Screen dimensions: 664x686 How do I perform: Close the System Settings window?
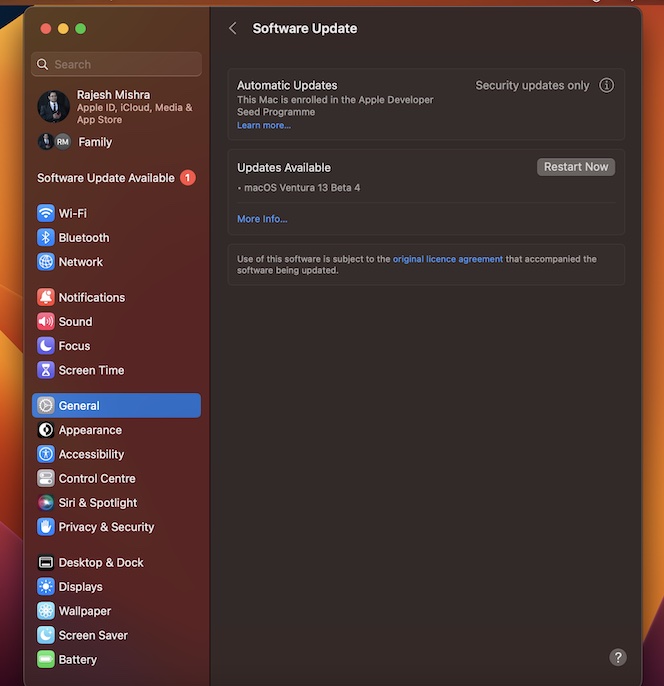pos(45,29)
